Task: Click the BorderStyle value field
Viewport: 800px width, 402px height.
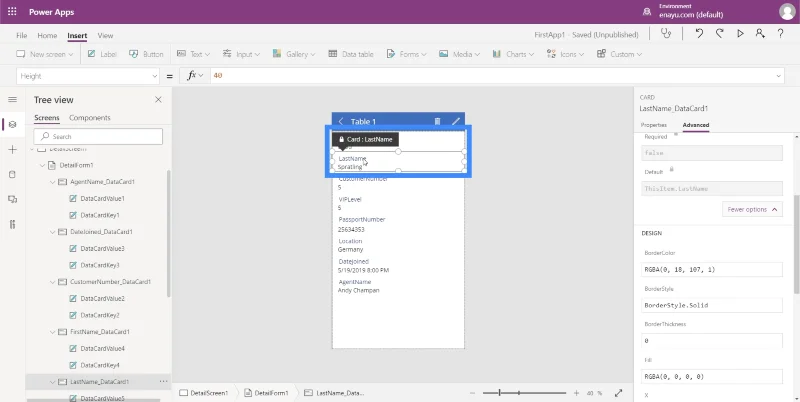Action: click(712, 305)
